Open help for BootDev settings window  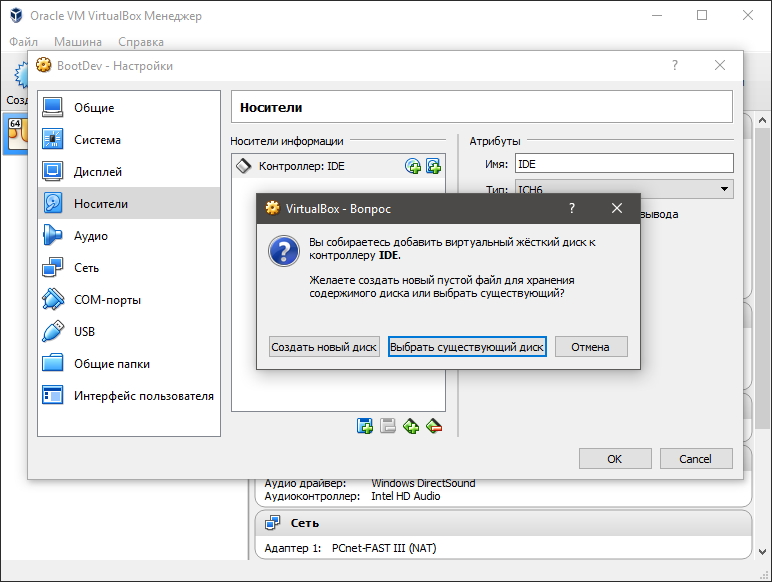click(x=675, y=65)
